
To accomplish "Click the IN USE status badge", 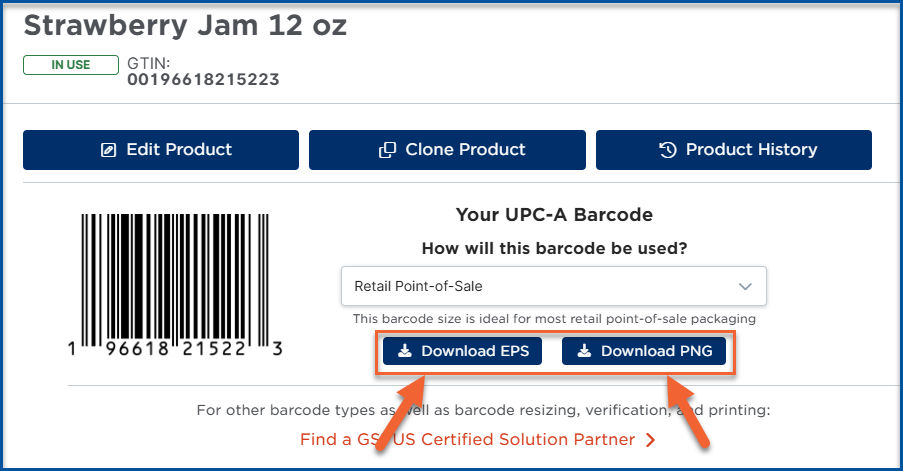I will [71, 65].
